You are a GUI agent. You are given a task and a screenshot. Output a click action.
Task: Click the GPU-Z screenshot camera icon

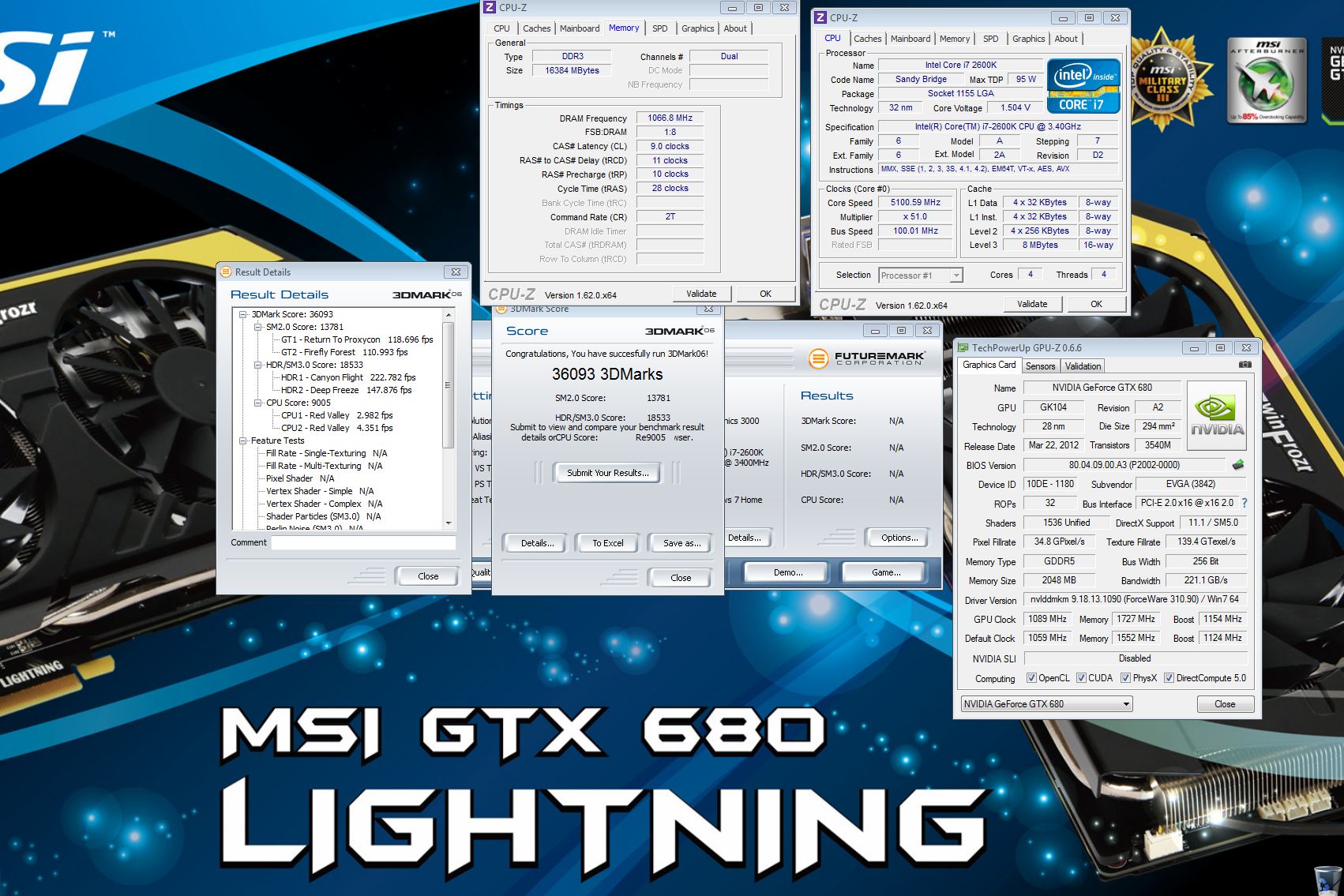click(x=1245, y=365)
